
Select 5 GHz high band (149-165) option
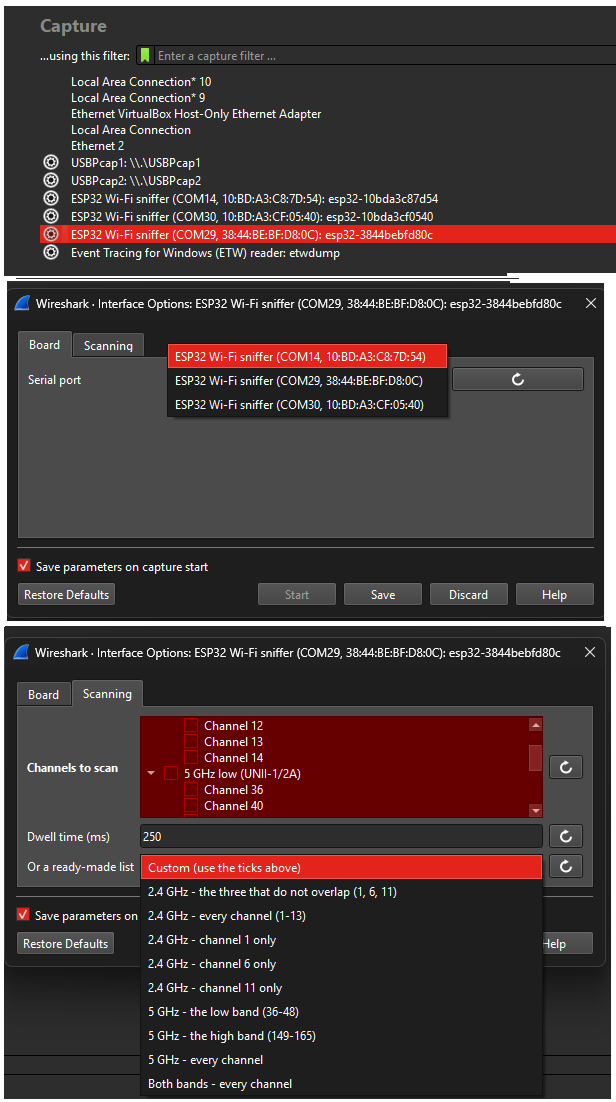point(342,1035)
